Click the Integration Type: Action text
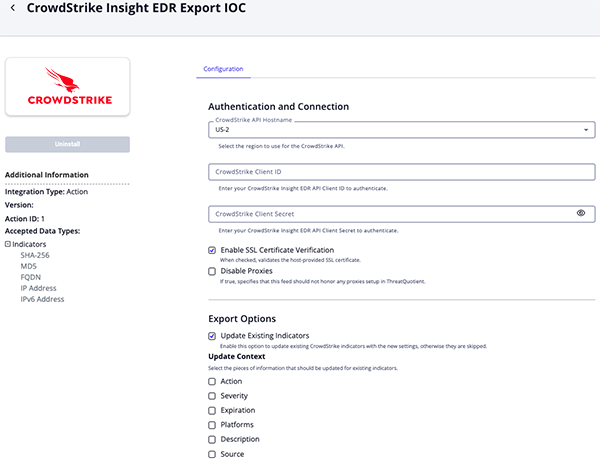 [46, 192]
